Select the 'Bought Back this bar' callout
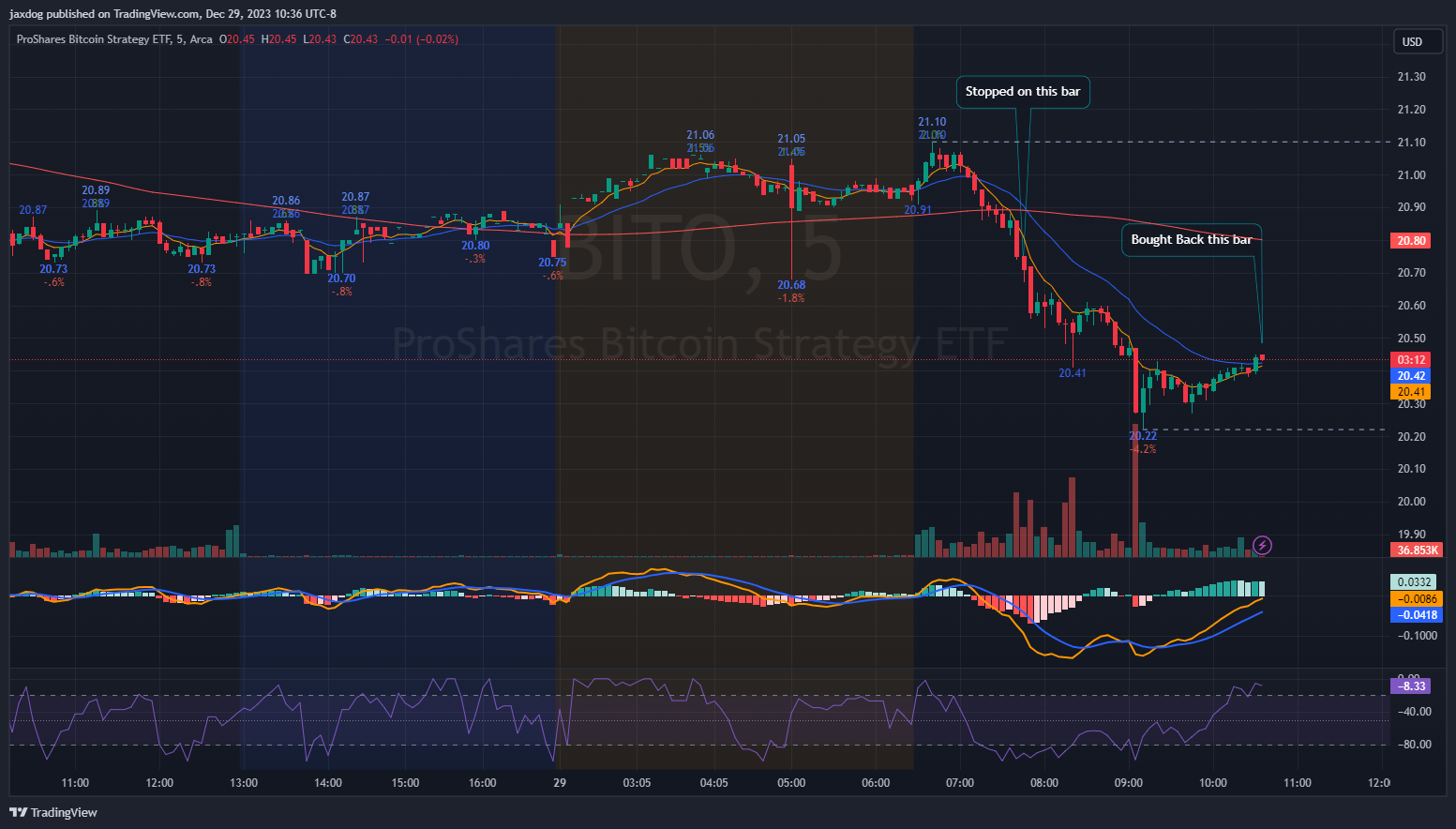1456x829 pixels. point(1192,240)
